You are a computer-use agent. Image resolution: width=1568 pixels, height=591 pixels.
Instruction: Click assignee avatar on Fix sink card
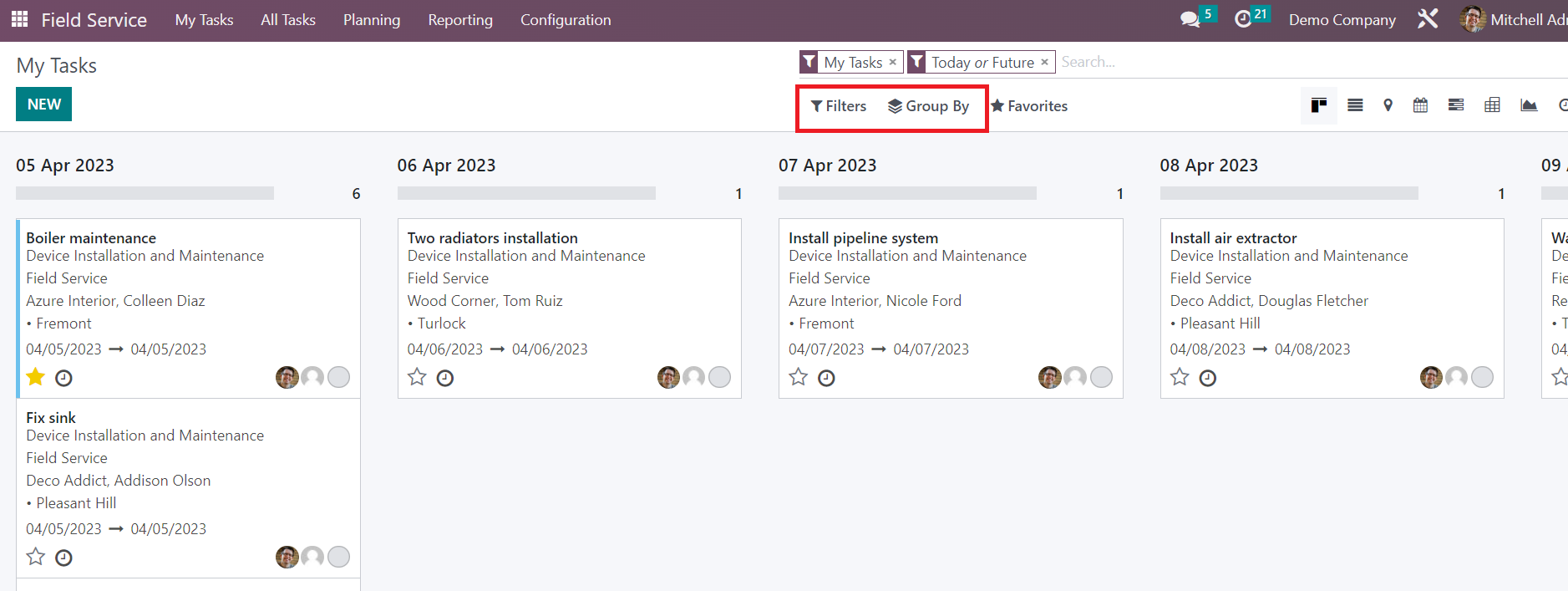[x=287, y=557]
